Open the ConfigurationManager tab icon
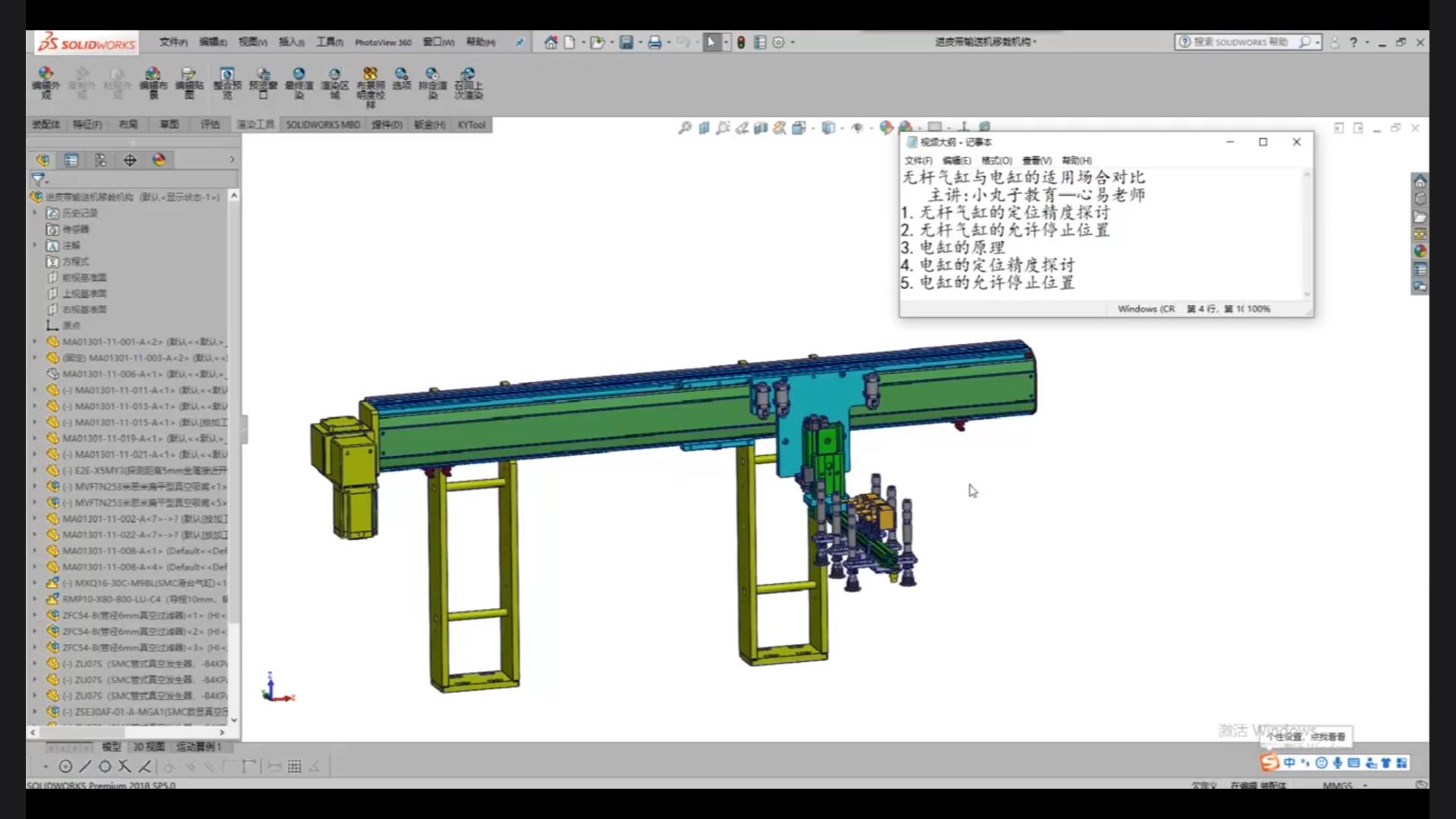The width and height of the screenshot is (1456, 819). click(x=100, y=160)
